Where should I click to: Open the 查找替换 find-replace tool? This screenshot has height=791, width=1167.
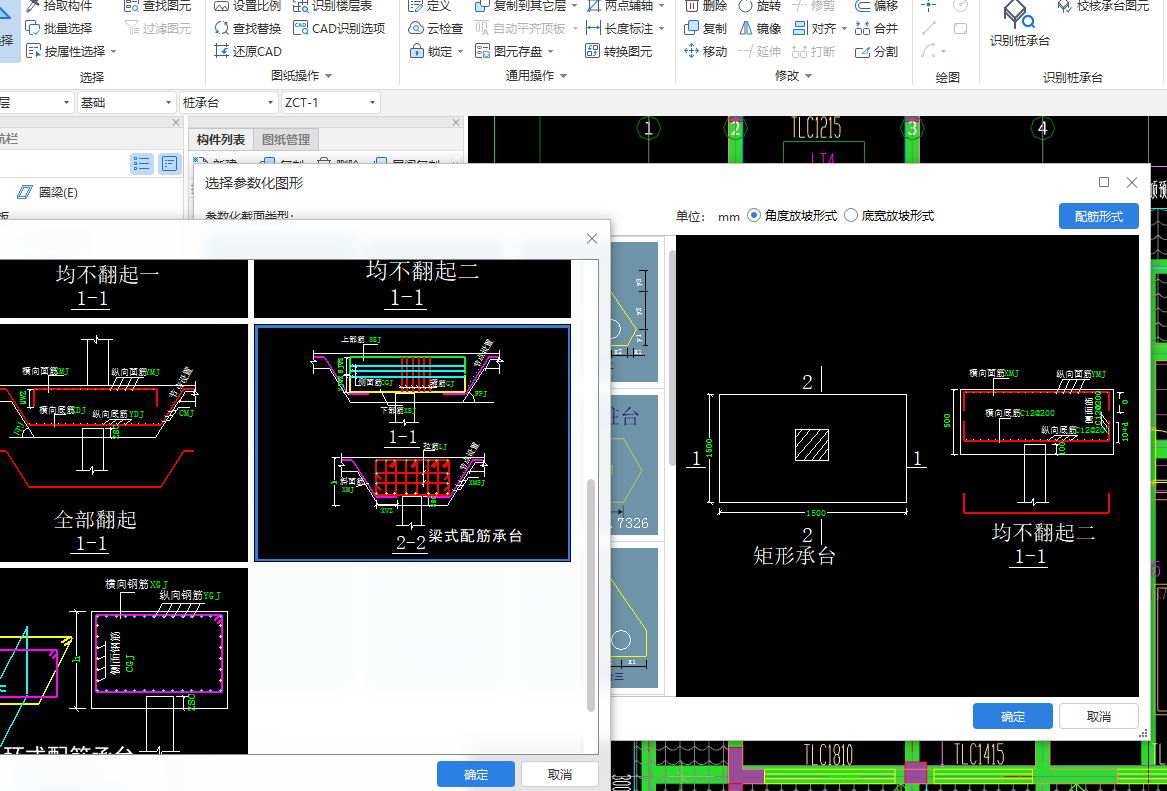[248, 28]
